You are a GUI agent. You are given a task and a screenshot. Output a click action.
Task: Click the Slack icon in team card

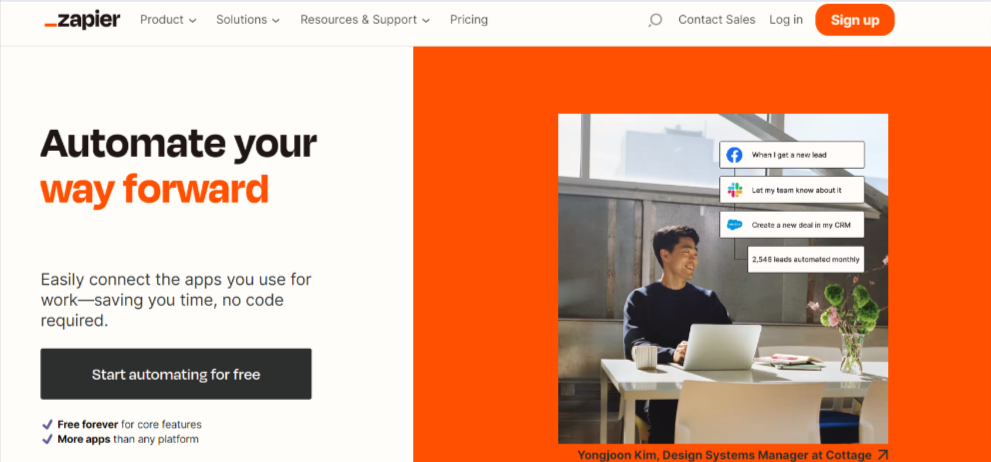734,190
